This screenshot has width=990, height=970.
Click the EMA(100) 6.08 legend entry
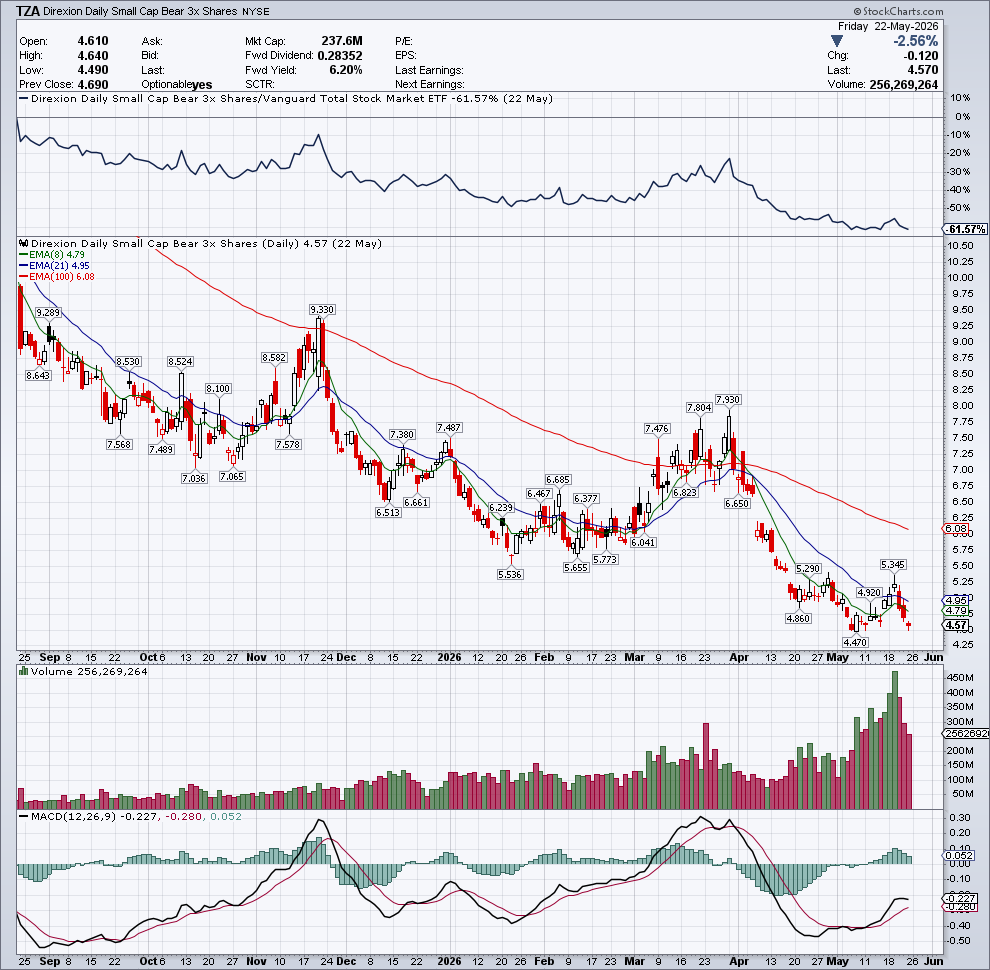tap(57, 276)
